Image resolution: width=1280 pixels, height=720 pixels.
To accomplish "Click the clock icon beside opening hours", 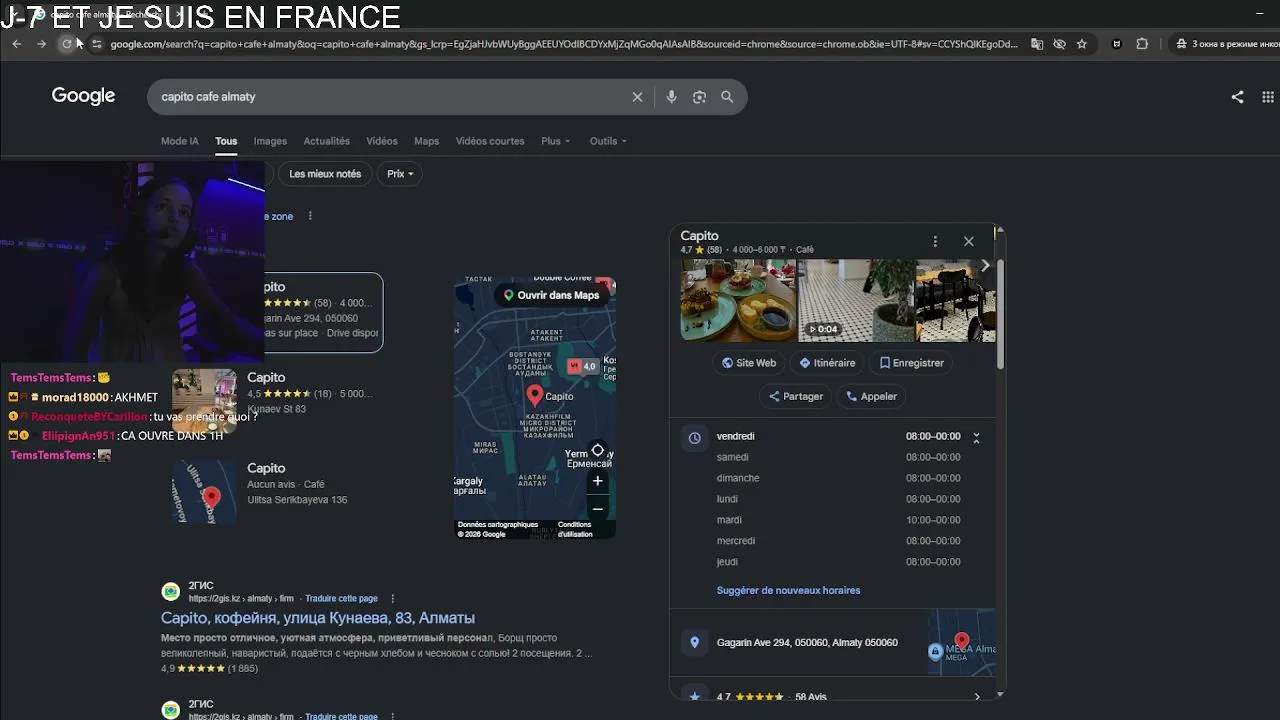I will point(694,437).
